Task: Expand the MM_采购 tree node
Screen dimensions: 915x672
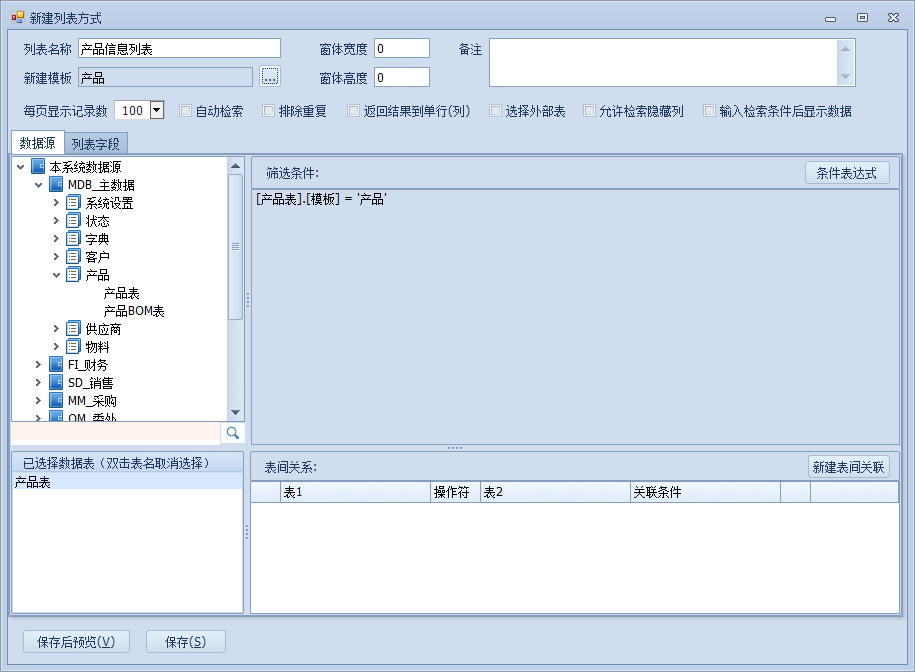Action: [39, 401]
